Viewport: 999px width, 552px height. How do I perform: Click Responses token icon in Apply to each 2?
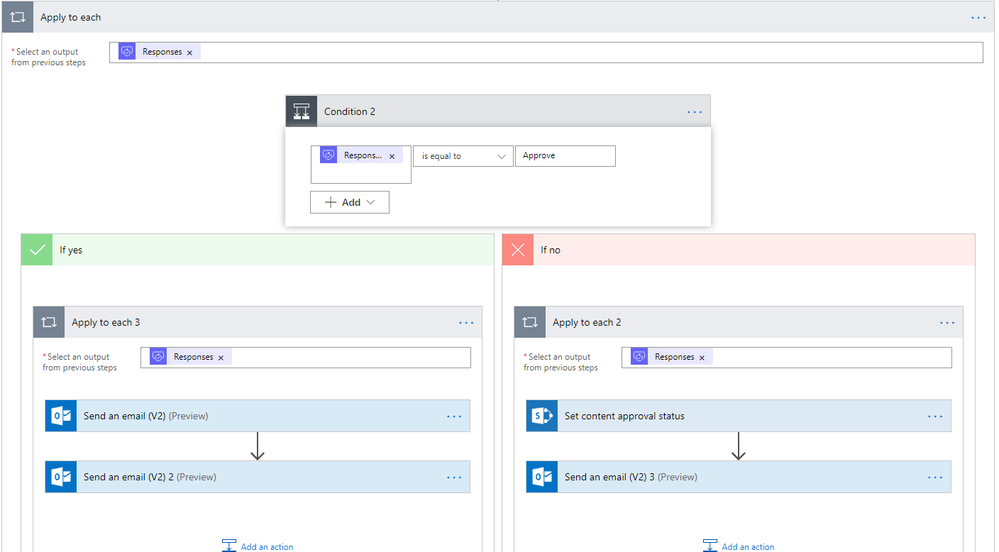640,357
